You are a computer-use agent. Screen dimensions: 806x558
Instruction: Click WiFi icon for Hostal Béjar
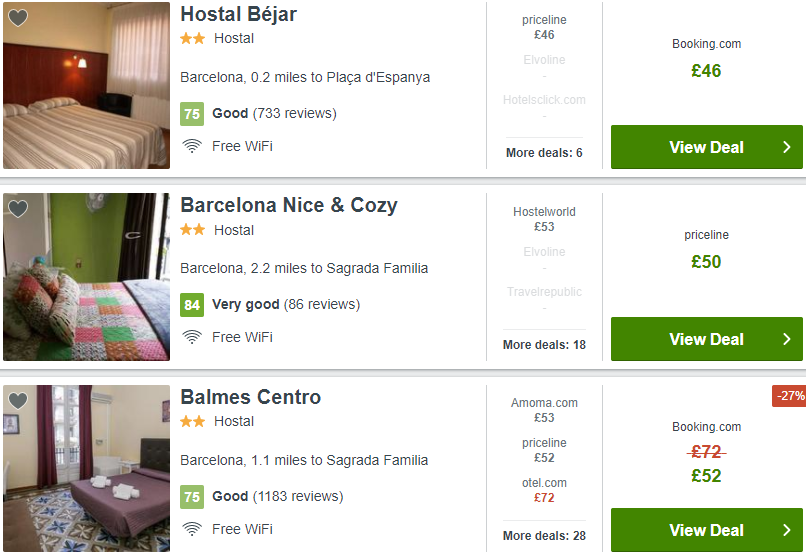click(192, 146)
